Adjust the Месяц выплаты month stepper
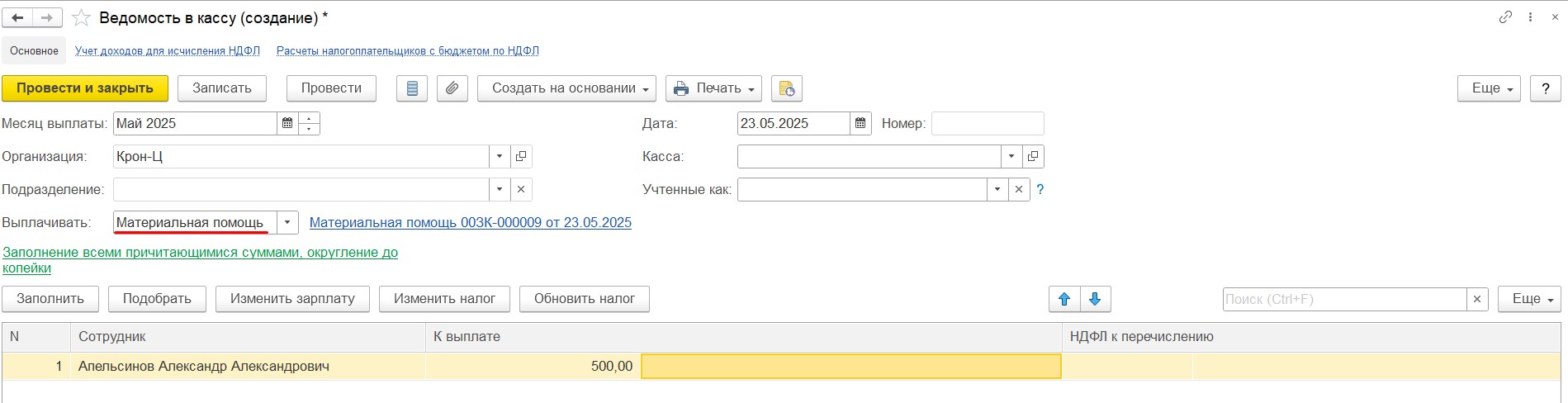This screenshot has height=403, width=1568. (309, 123)
